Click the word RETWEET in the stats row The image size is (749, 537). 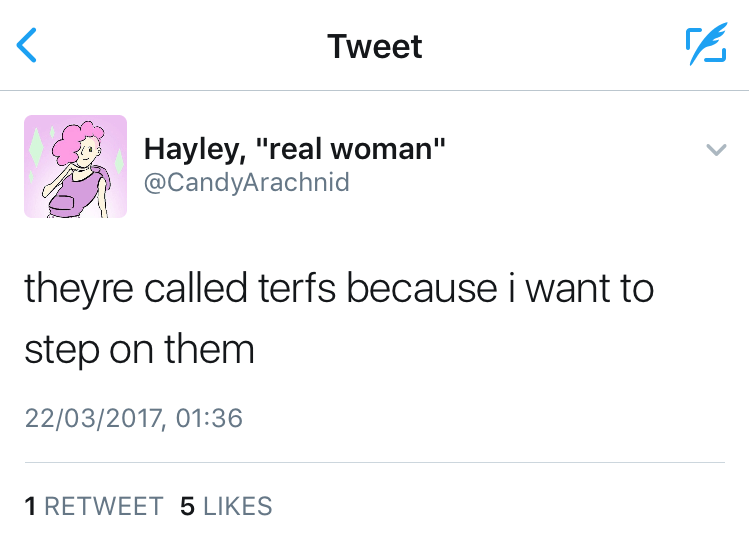point(103,506)
